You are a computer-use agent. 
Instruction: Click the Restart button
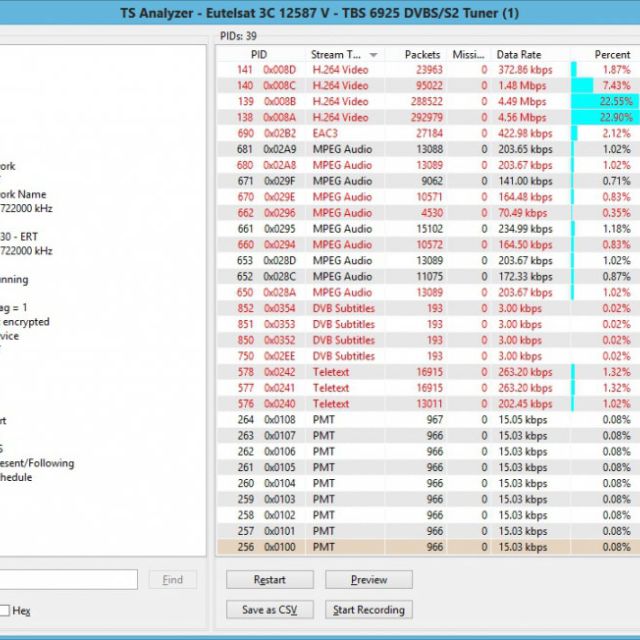click(x=269, y=580)
